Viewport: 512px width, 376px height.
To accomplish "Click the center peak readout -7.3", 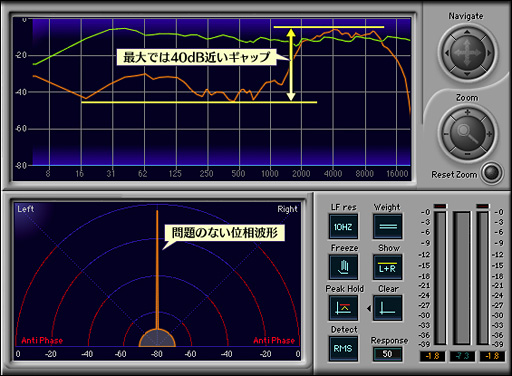I will [x=462, y=356].
